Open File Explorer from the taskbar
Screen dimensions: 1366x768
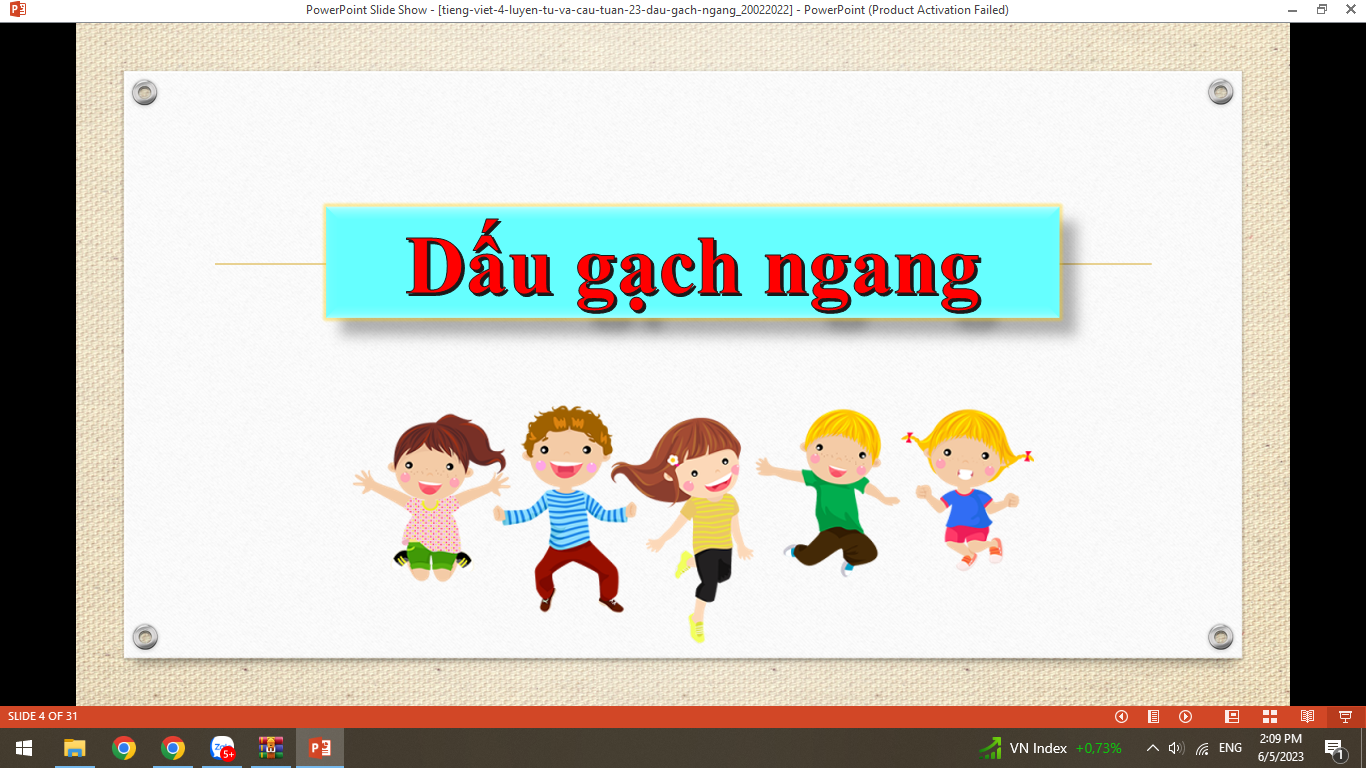click(x=75, y=748)
